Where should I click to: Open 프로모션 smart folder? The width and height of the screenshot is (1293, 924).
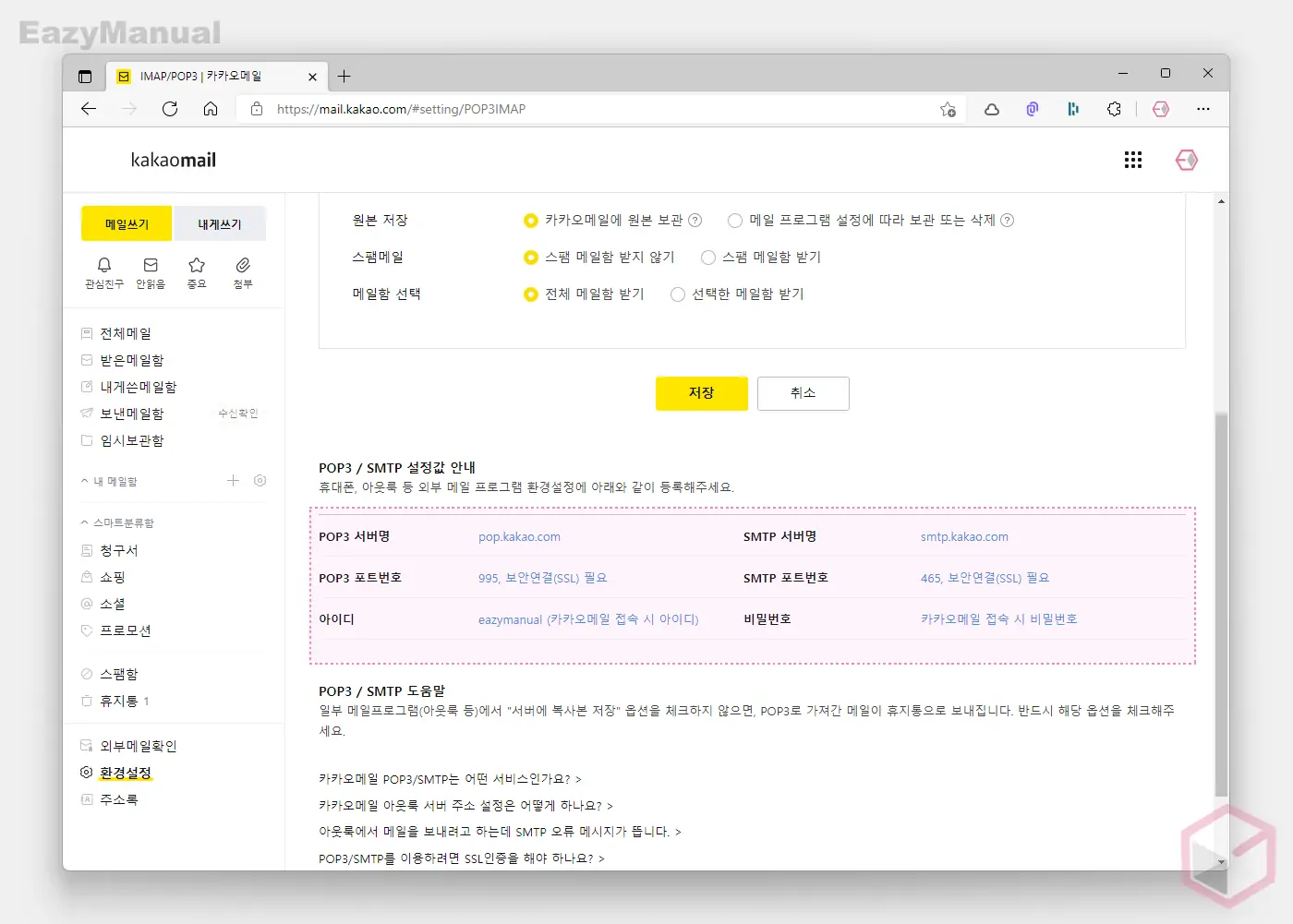tap(126, 630)
